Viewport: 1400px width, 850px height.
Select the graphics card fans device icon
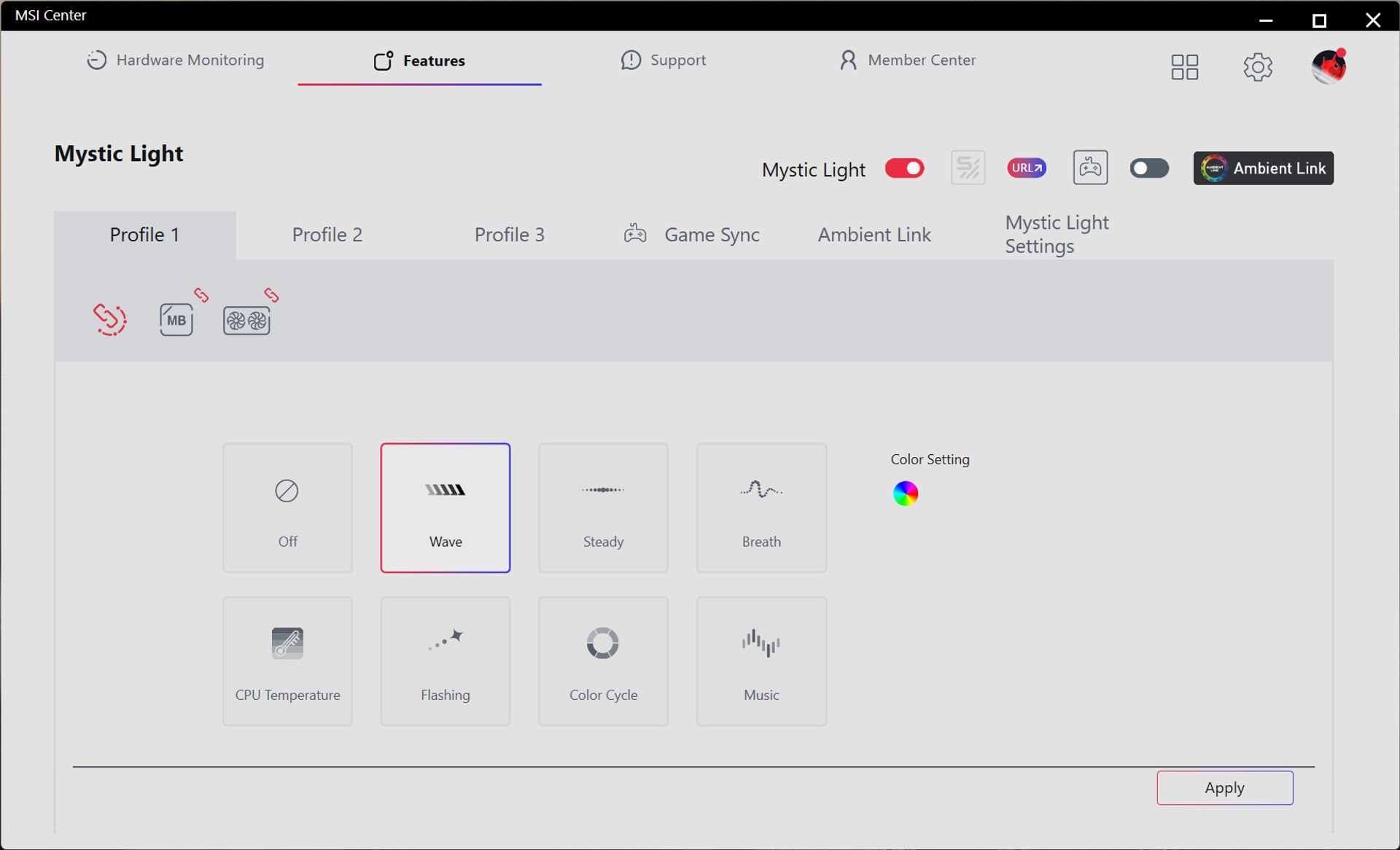click(246, 321)
